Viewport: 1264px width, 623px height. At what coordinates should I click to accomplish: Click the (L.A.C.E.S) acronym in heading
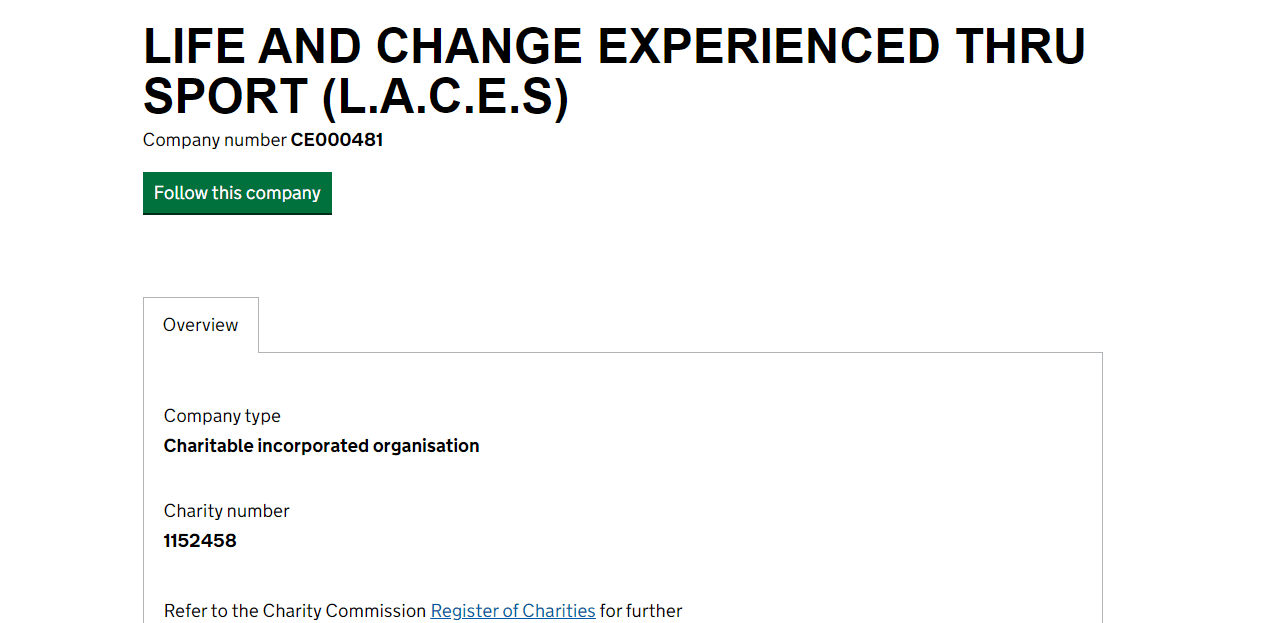click(445, 97)
